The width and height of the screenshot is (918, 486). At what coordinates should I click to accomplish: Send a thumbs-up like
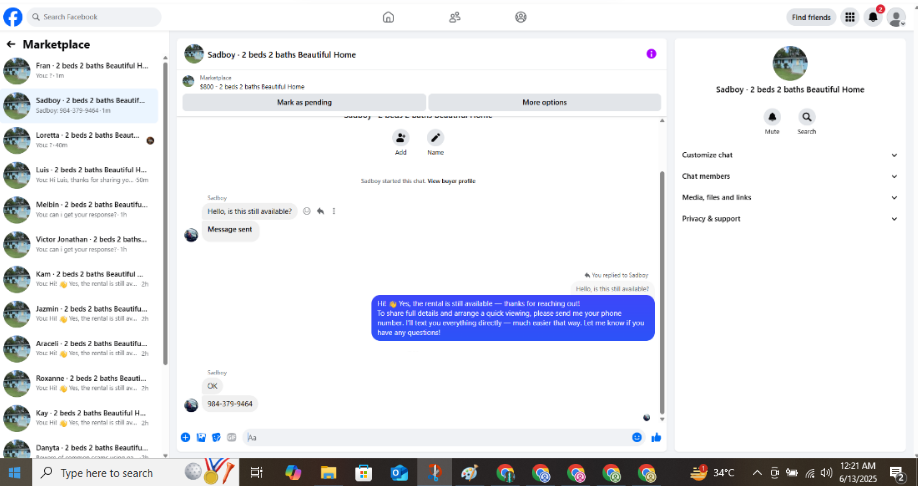pyautogui.click(x=656, y=437)
